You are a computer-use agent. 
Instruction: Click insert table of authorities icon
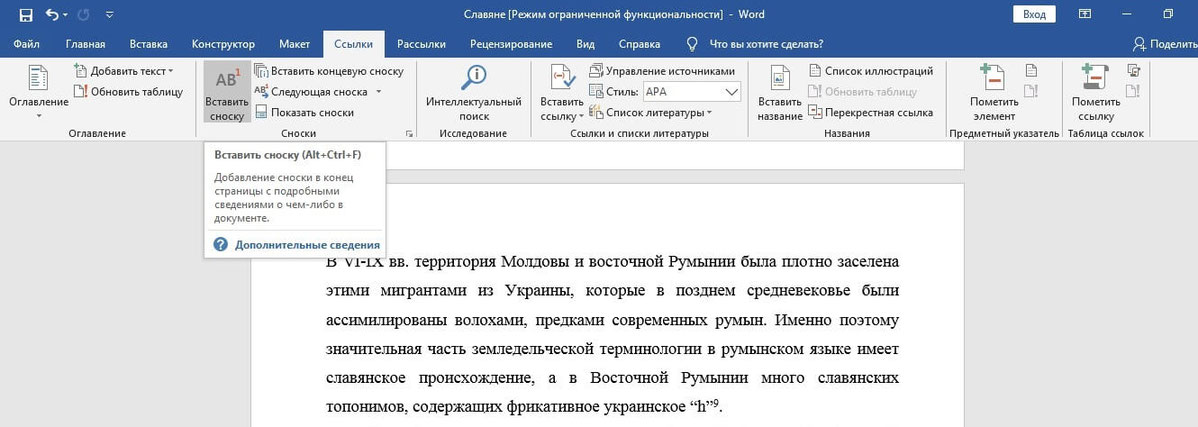click(x=1134, y=71)
